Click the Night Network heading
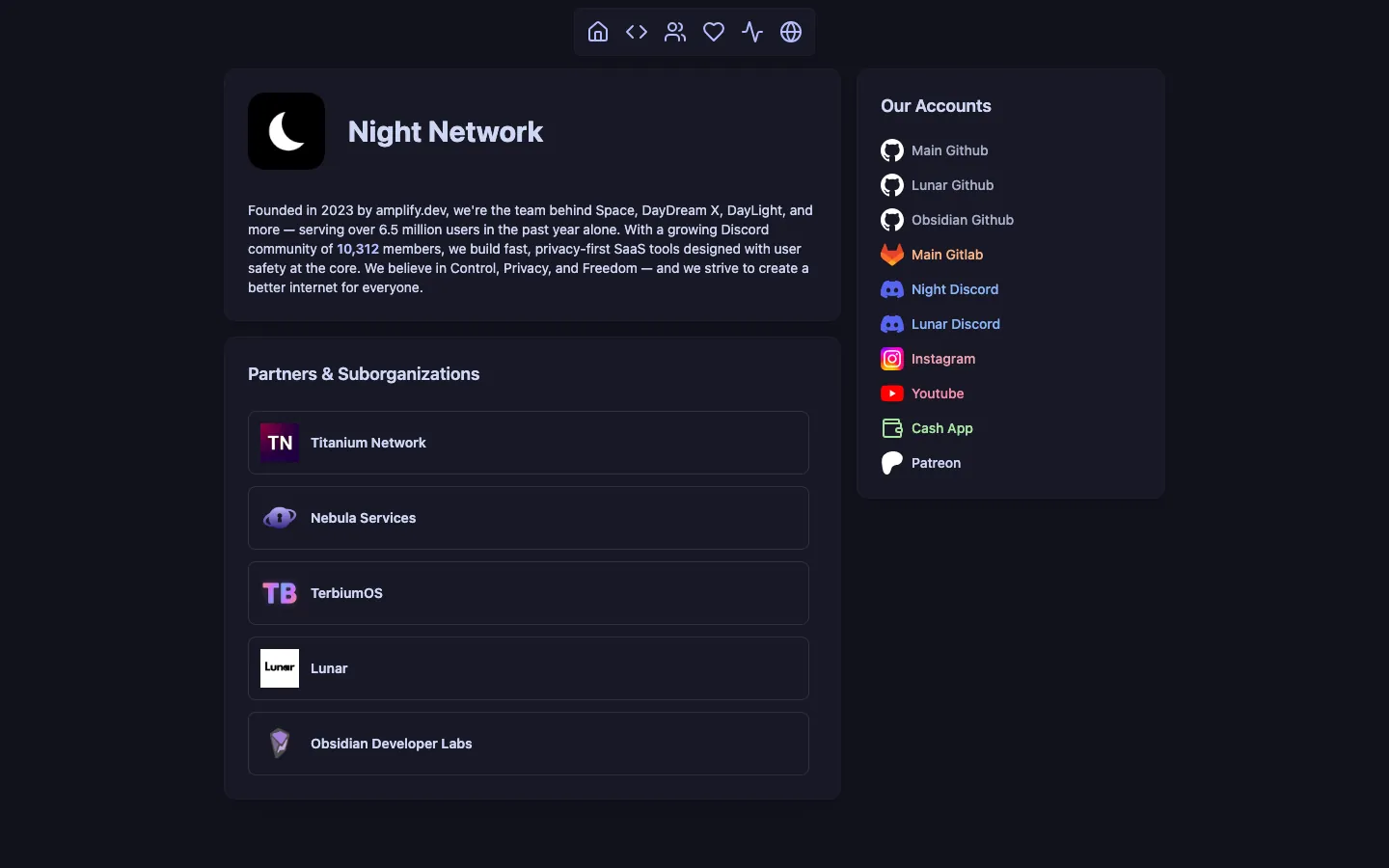 pos(446,132)
